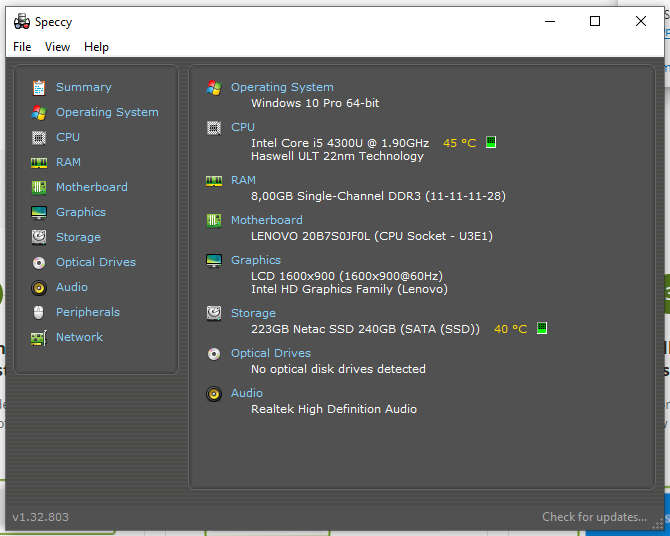Click the Motherboard icon in sidebar
This screenshot has width=670, height=536.
click(39, 188)
